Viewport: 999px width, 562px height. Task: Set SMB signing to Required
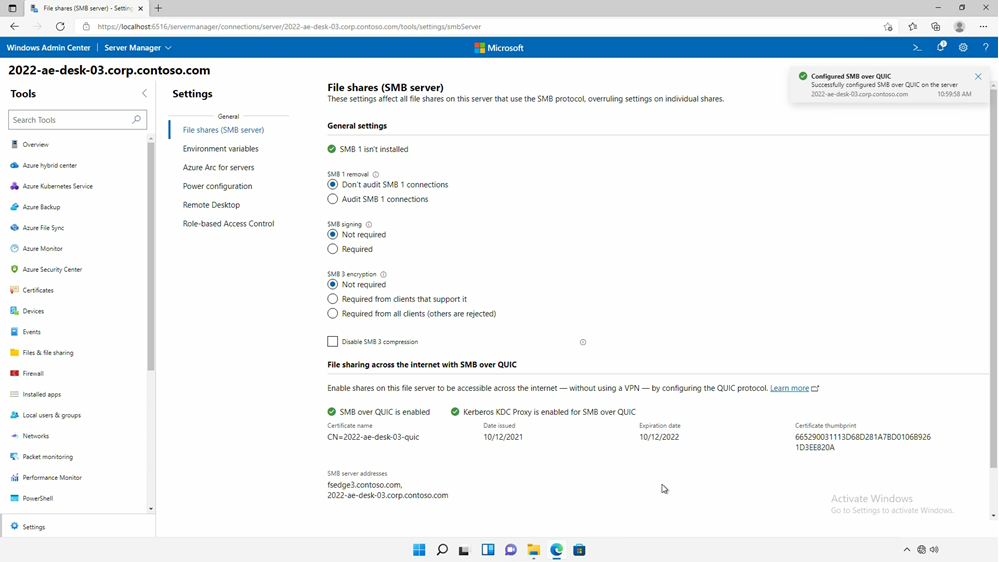tap(333, 249)
